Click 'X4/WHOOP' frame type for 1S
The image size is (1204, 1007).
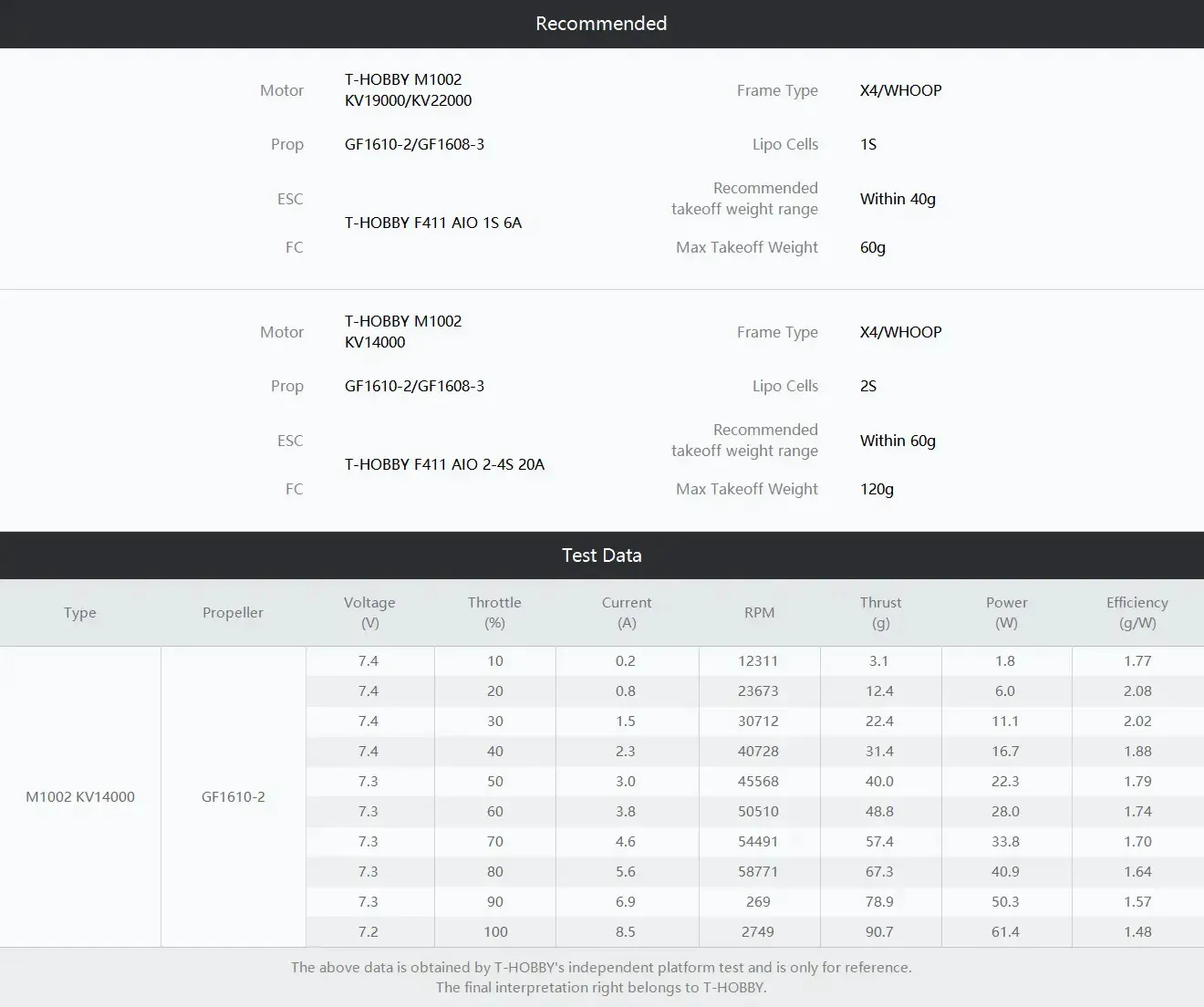click(x=901, y=90)
